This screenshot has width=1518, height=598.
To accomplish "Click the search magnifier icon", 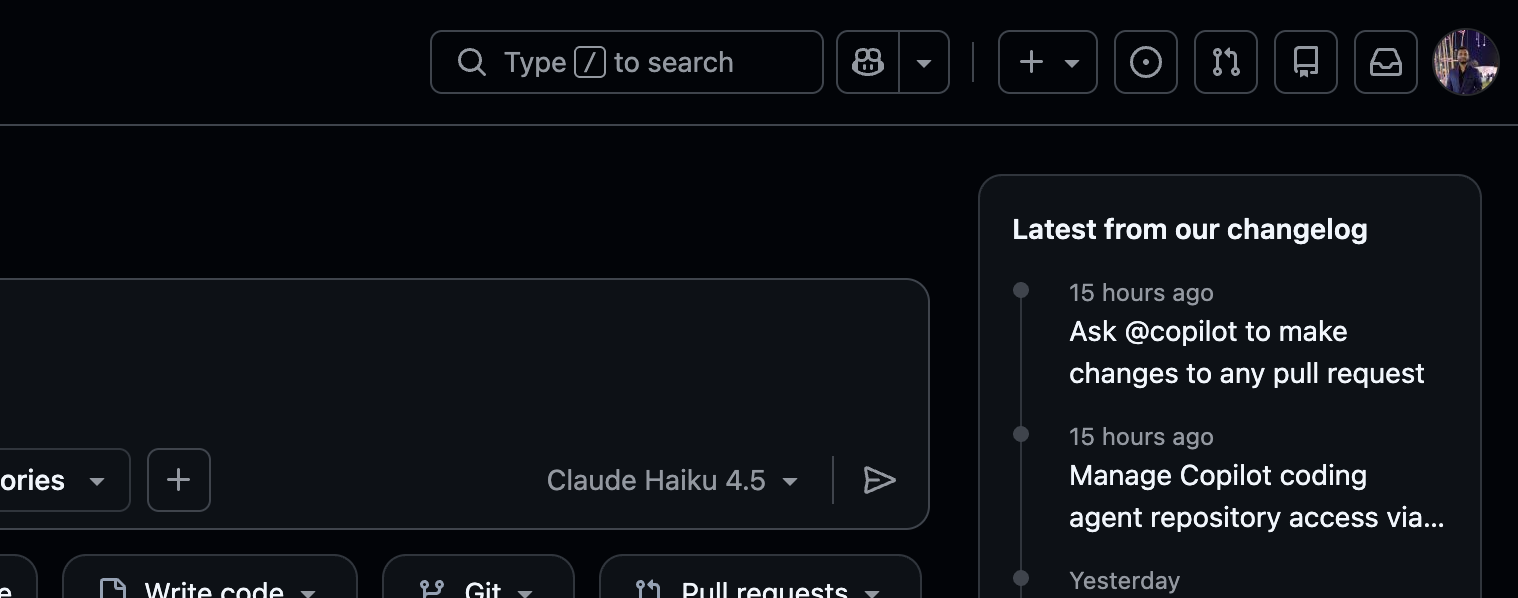I will [471, 62].
